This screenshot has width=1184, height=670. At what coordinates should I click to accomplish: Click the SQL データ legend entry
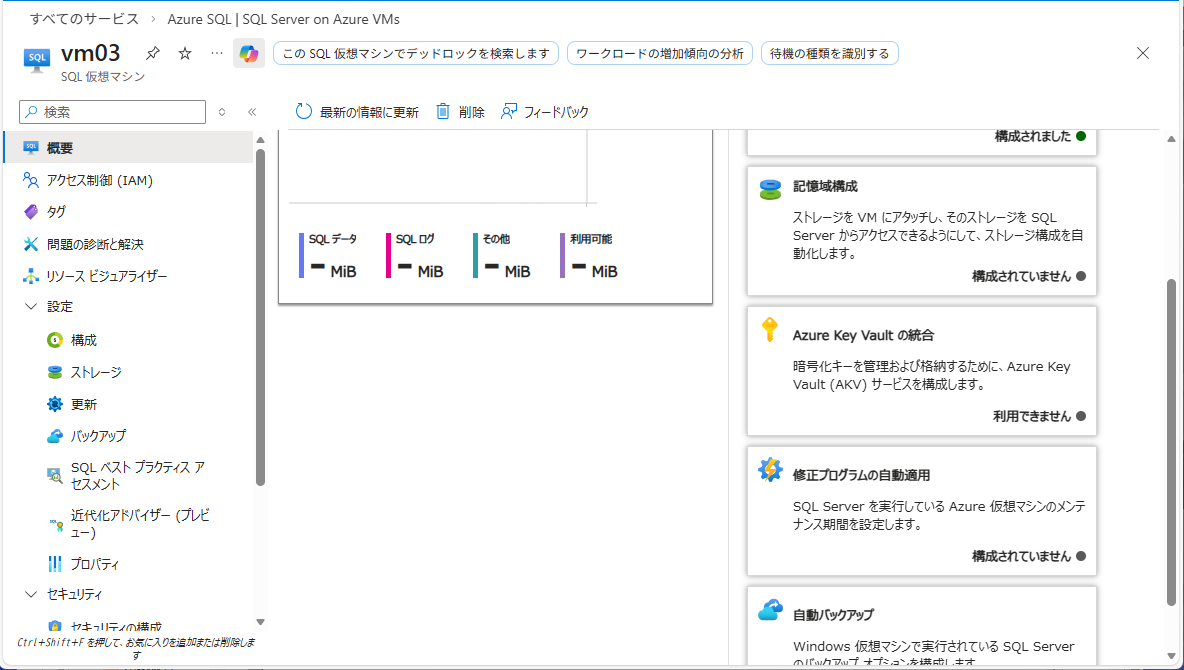tap(329, 255)
